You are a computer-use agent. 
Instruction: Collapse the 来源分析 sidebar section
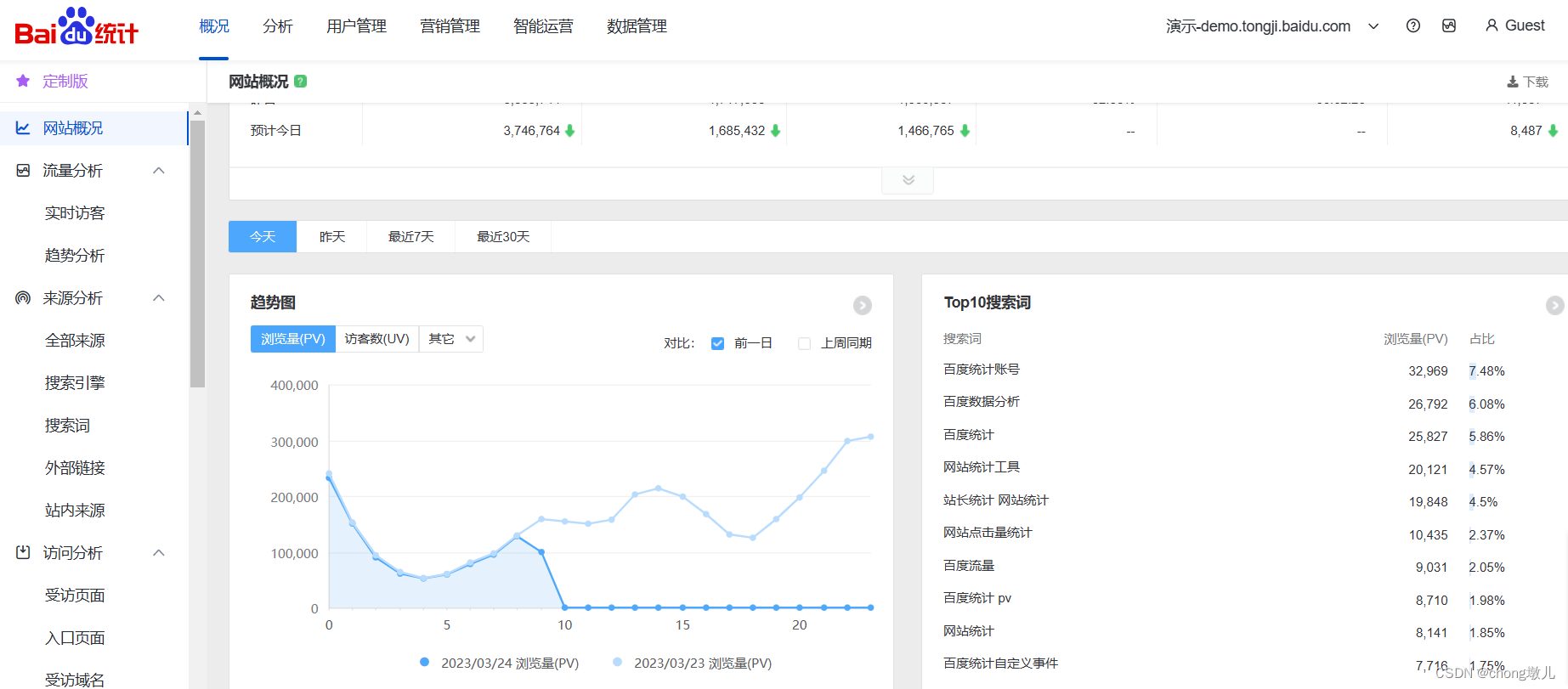[159, 297]
